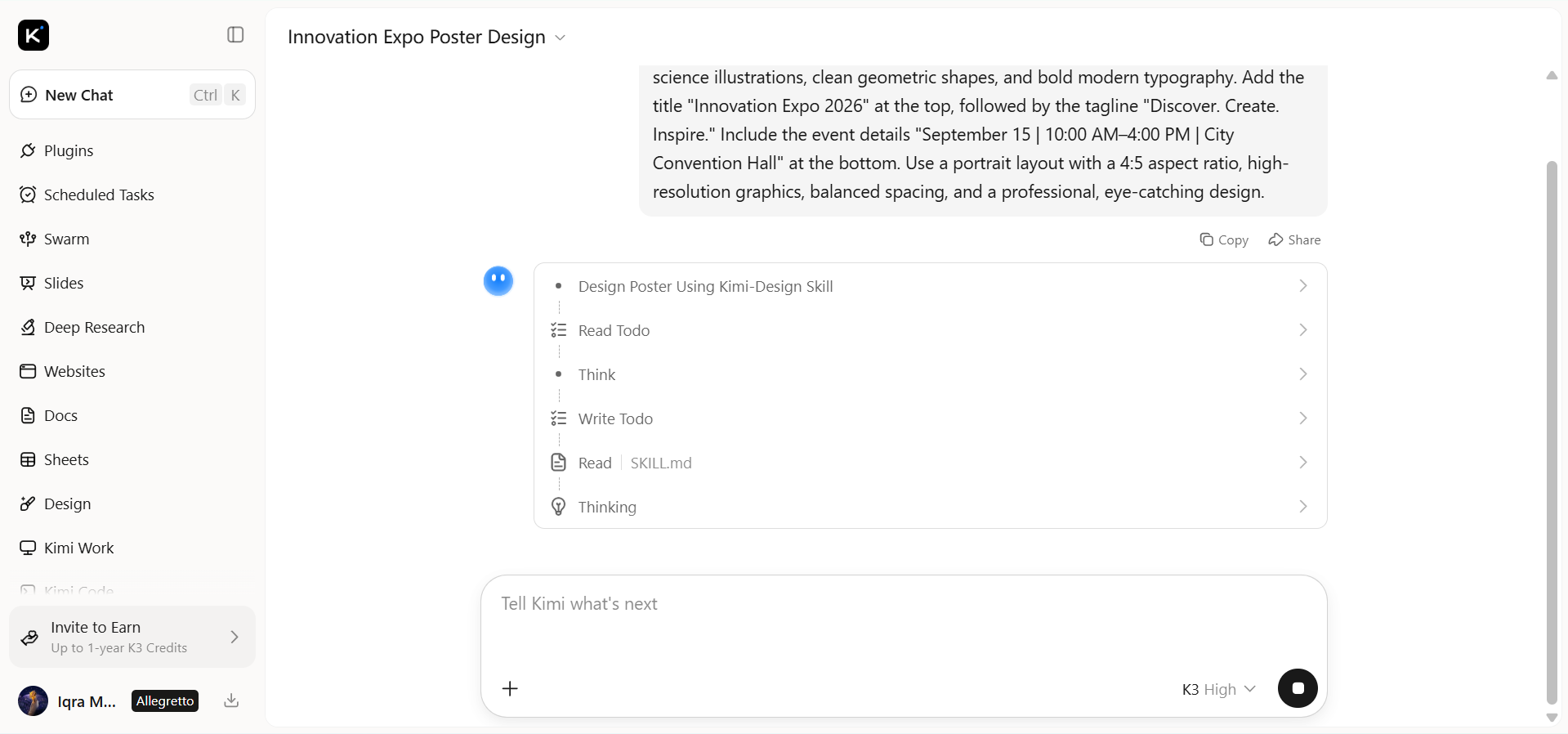Click the Plugins plug icon
The image size is (1568, 734).
tap(28, 150)
